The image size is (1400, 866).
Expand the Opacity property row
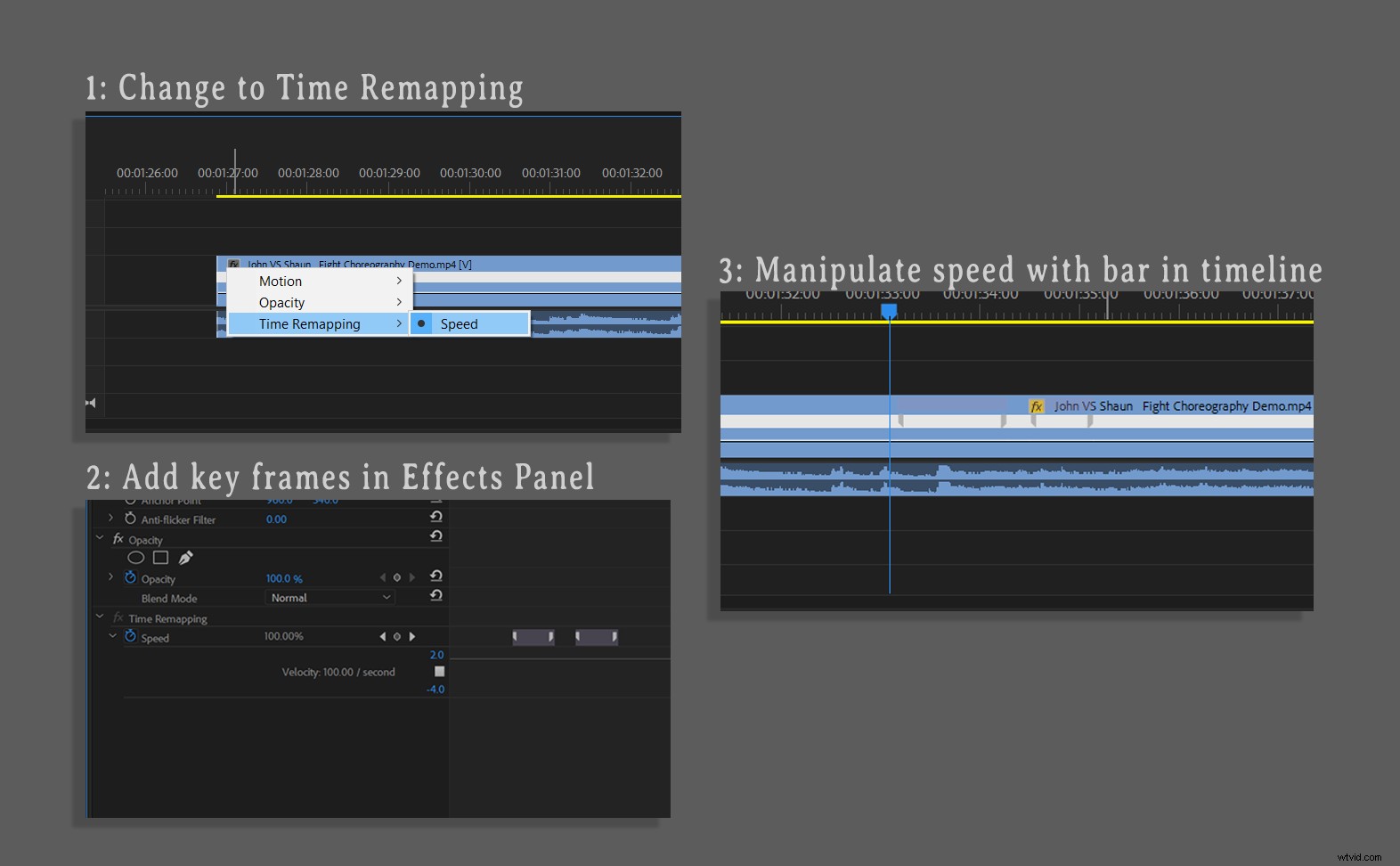[x=110, y=577]
